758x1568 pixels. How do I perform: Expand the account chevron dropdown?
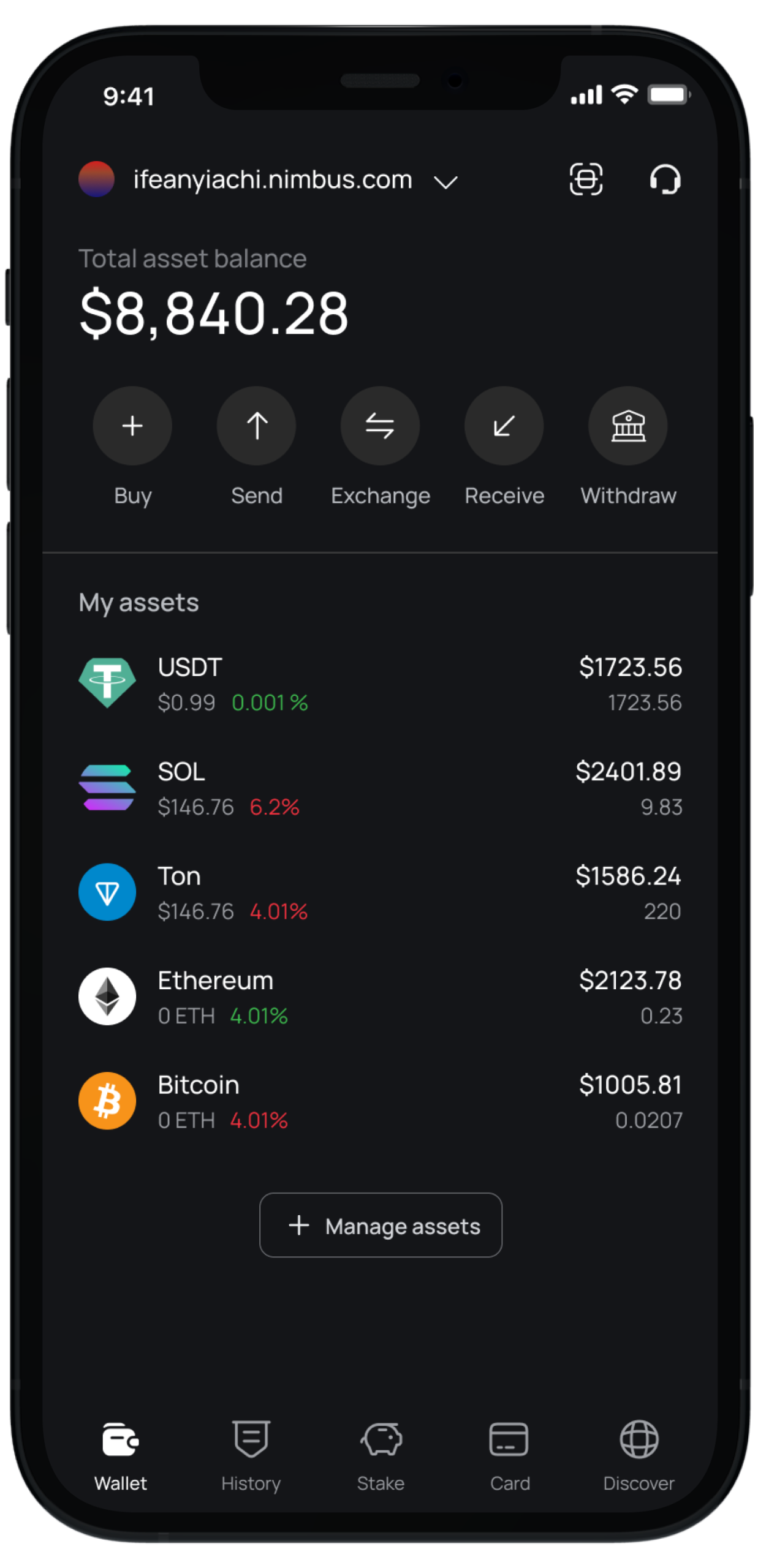[x=445, y=182]
